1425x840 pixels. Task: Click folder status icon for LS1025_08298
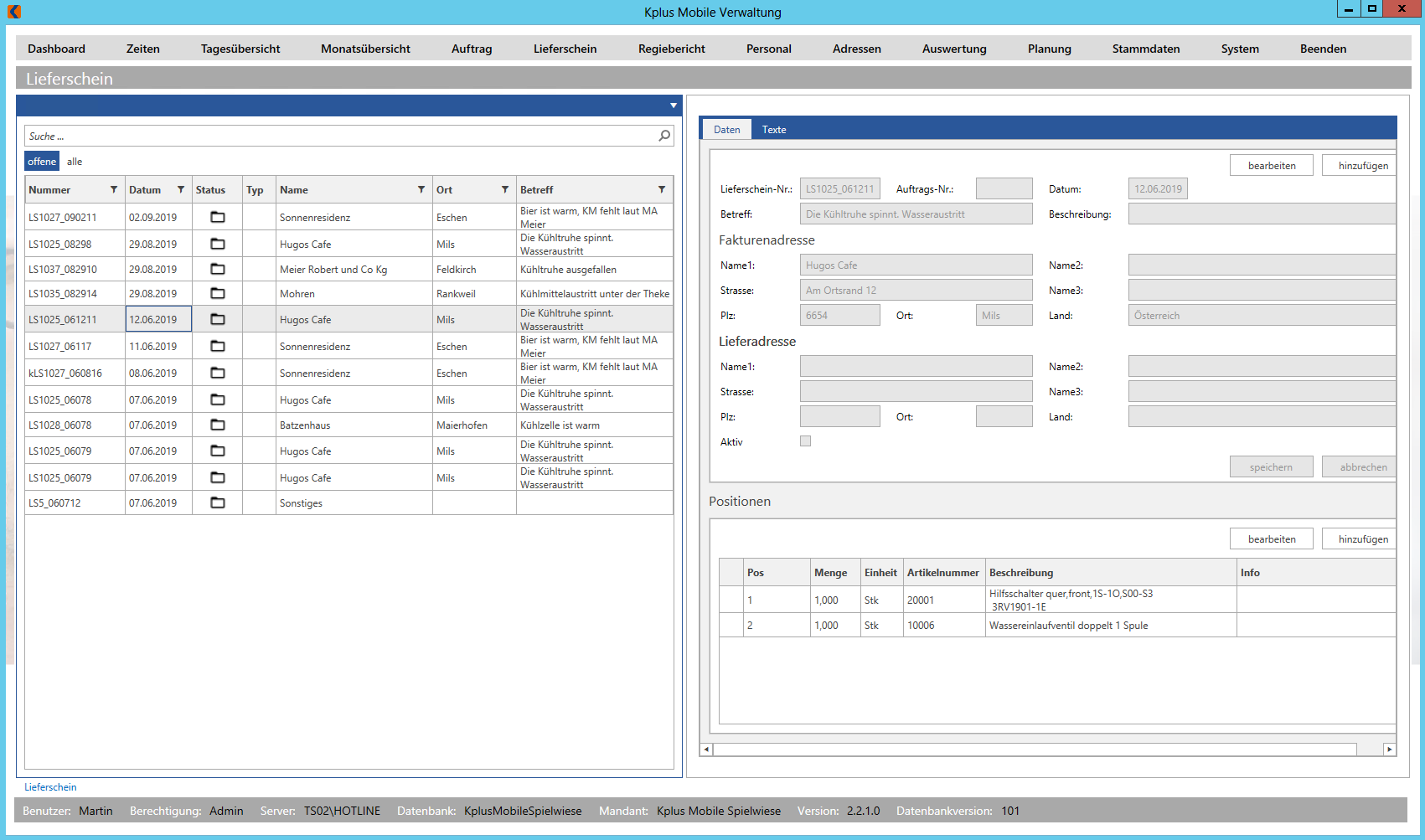coord(218,244)
